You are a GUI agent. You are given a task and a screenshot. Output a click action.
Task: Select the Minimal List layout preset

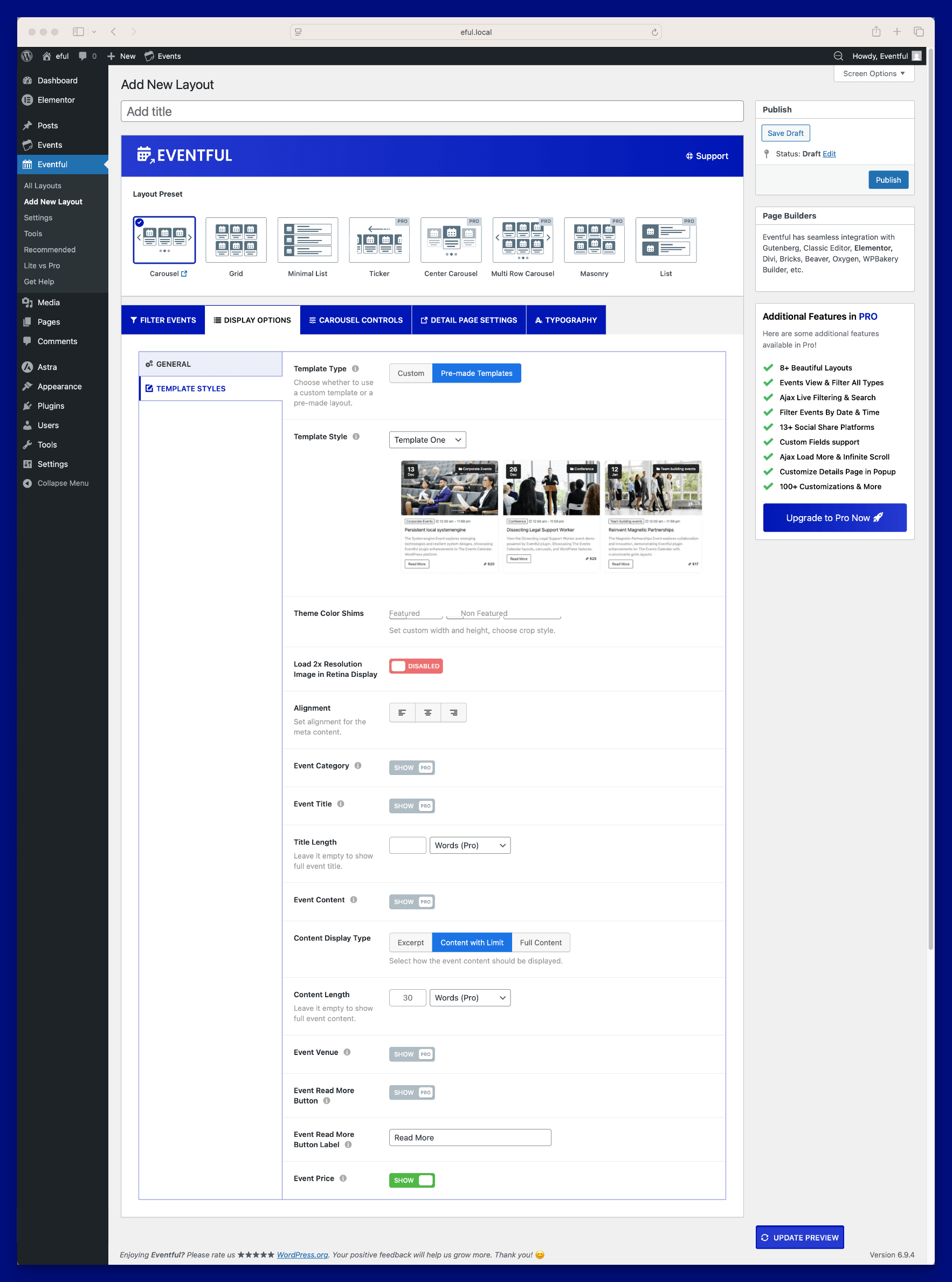pos(308,240)
